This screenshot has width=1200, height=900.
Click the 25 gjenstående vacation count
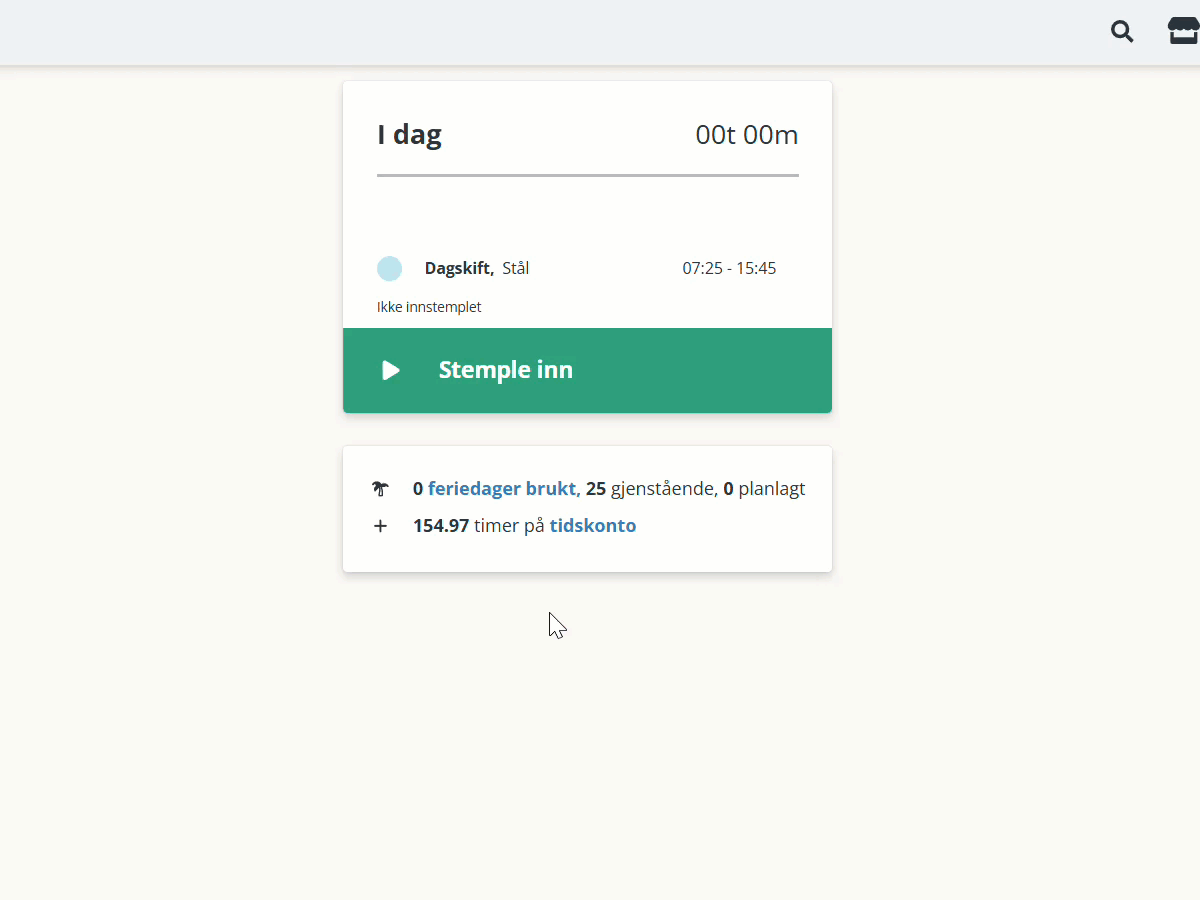click(650, 489)
